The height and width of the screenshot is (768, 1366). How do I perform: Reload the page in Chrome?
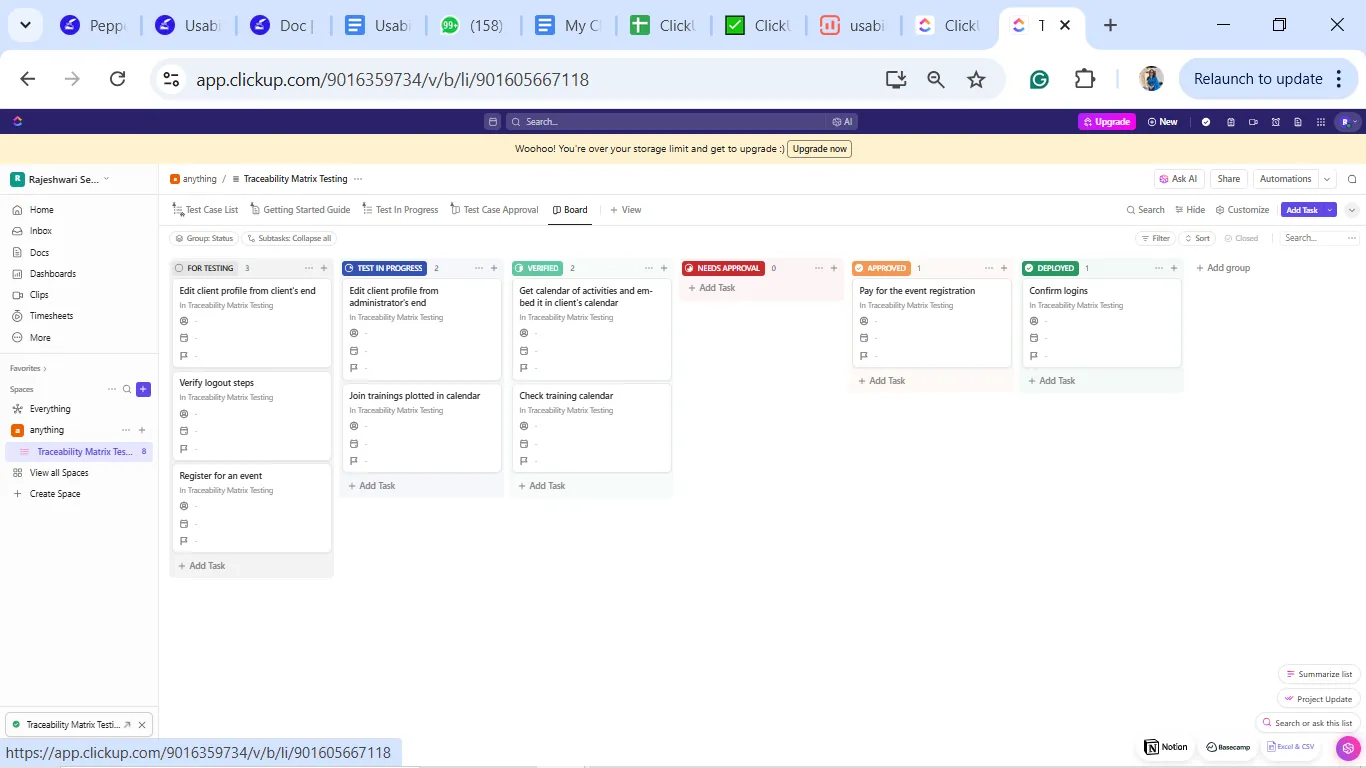pyautogui.click(x=117, y=79)
